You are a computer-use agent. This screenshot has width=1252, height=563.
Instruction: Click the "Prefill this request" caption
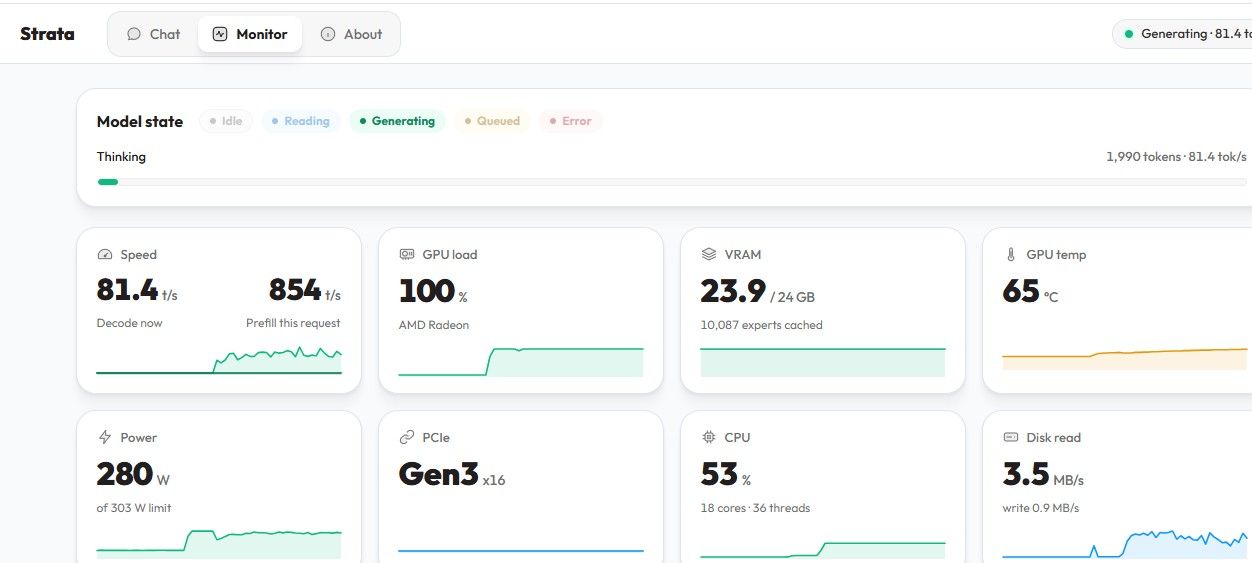click(293, 323)
